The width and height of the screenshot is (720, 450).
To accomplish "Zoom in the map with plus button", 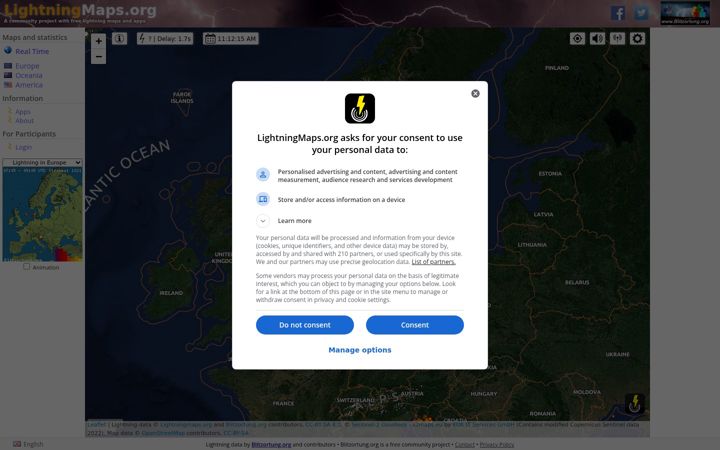I will point(98,41).
